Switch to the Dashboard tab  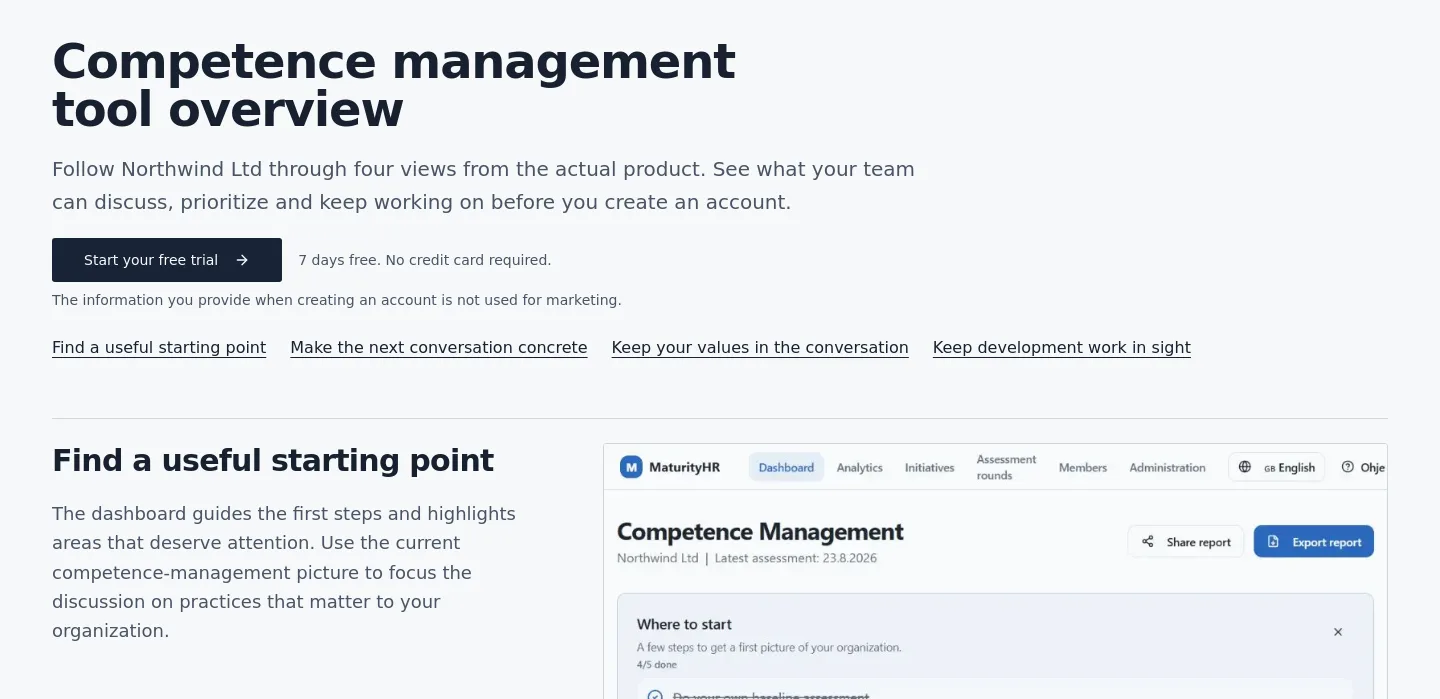click(786, 467)
